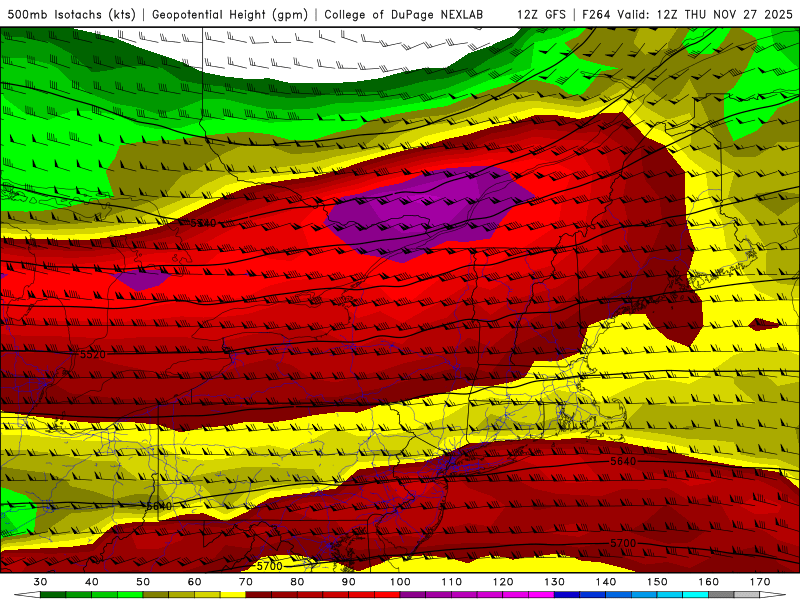Select the cyan 155-160 kt legend swatch

pyautogui.click(x=696, y=595)
